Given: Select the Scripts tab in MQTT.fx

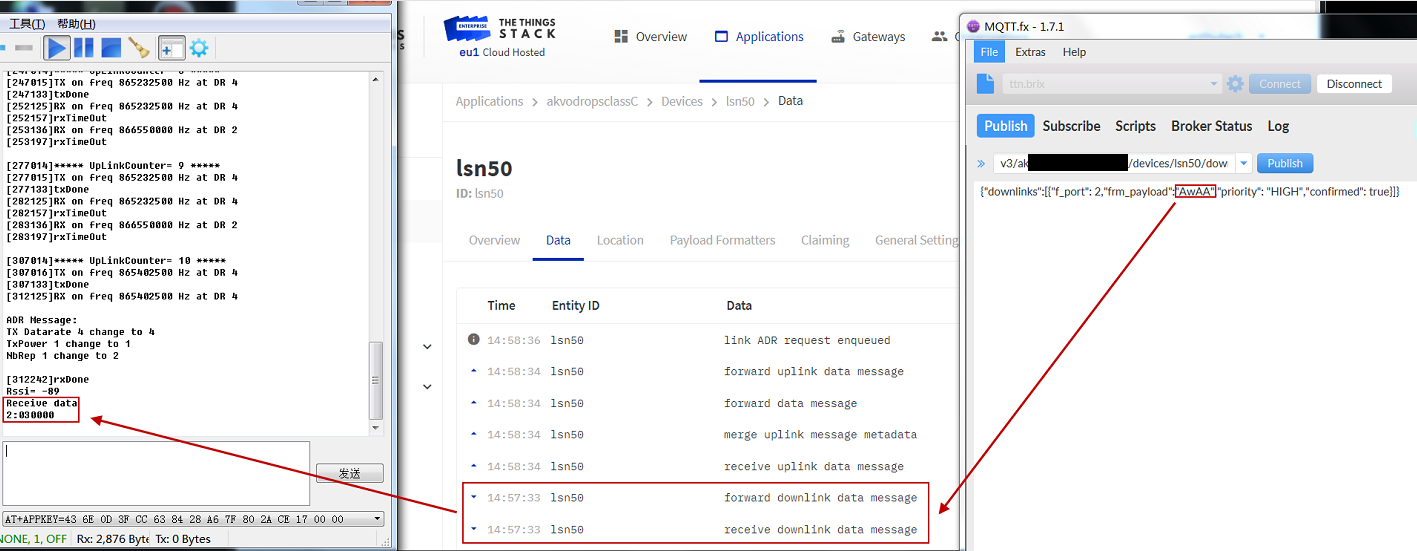Looking at the screenshot, I should [x=1135, y=126].
